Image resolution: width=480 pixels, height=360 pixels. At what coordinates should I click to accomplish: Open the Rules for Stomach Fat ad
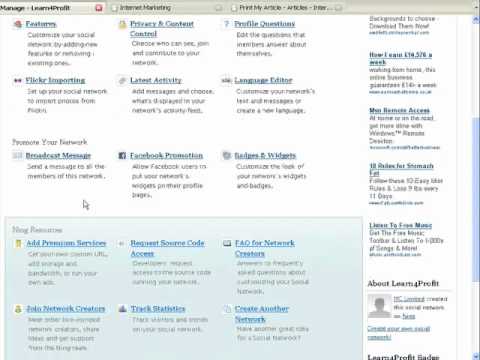[x=401, y=169]
